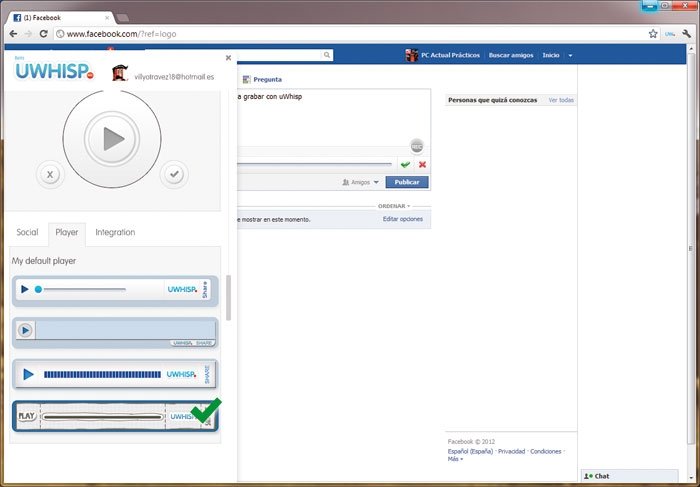Click Inicio in the Facebook header
This screenshot has width=700, height=487.
pyautogui.click(x=551, y=55)
